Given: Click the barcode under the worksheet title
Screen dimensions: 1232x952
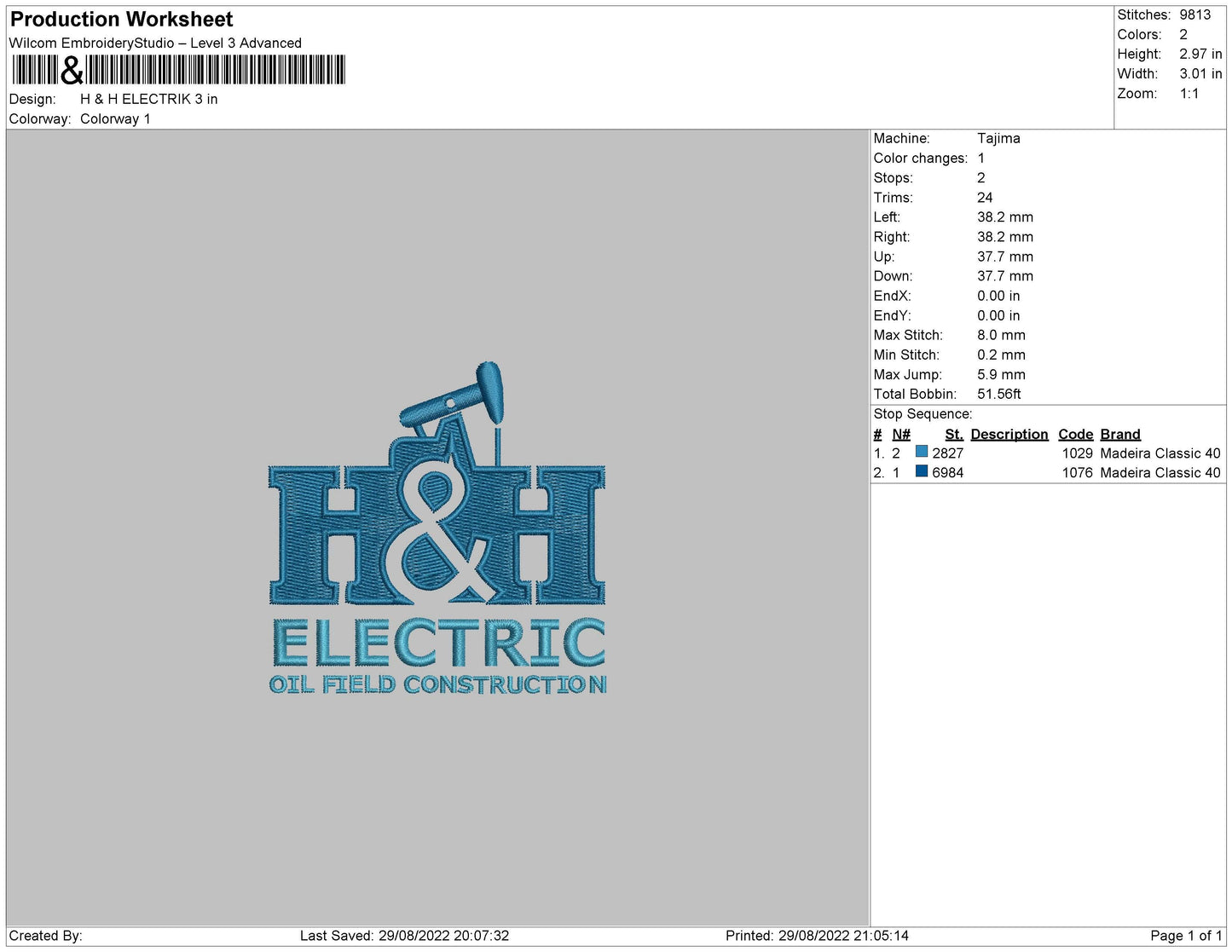Looking at the screenshot, I should pos(178,70).
